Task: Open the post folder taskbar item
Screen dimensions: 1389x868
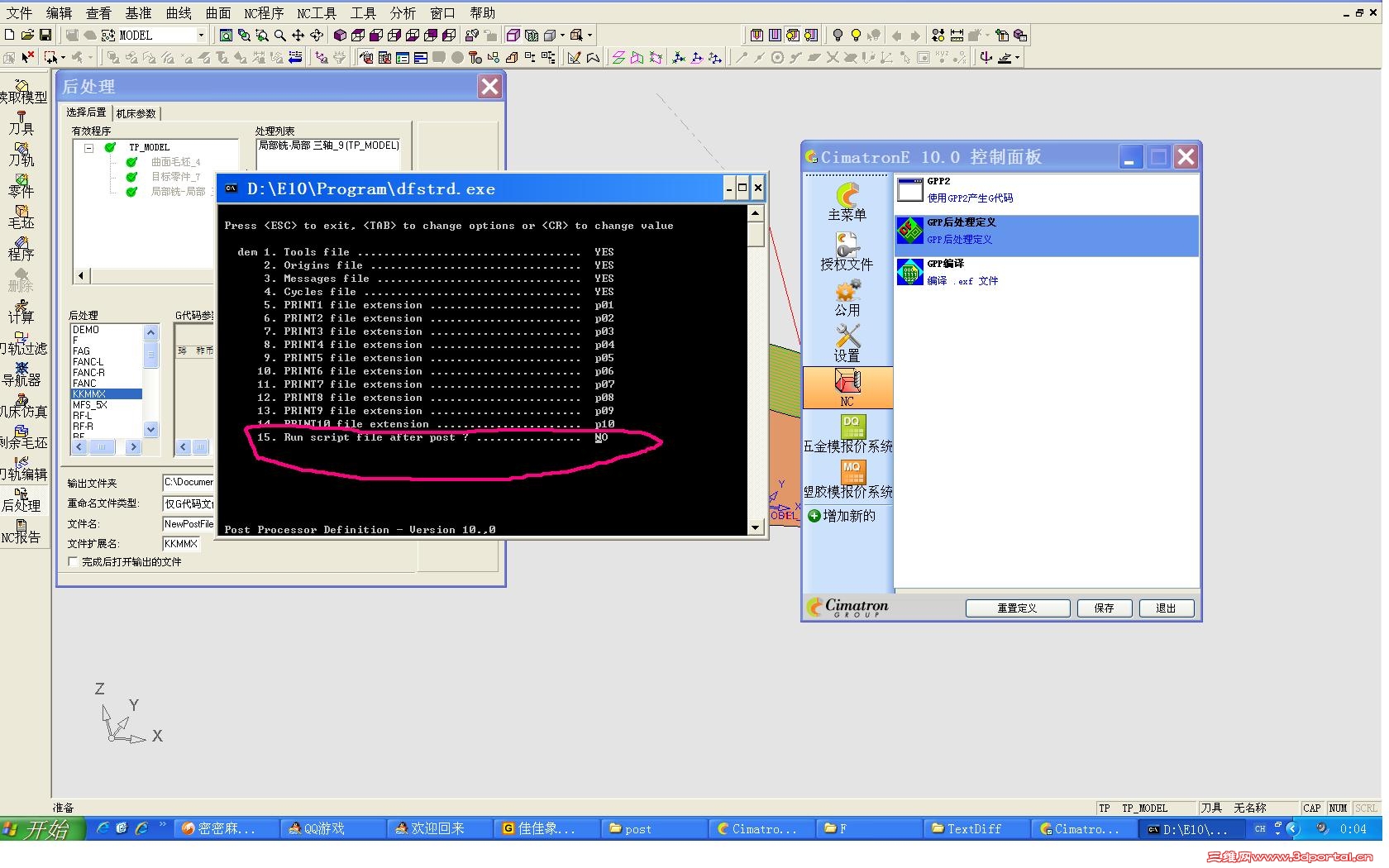Action: (x=653, y=828)
